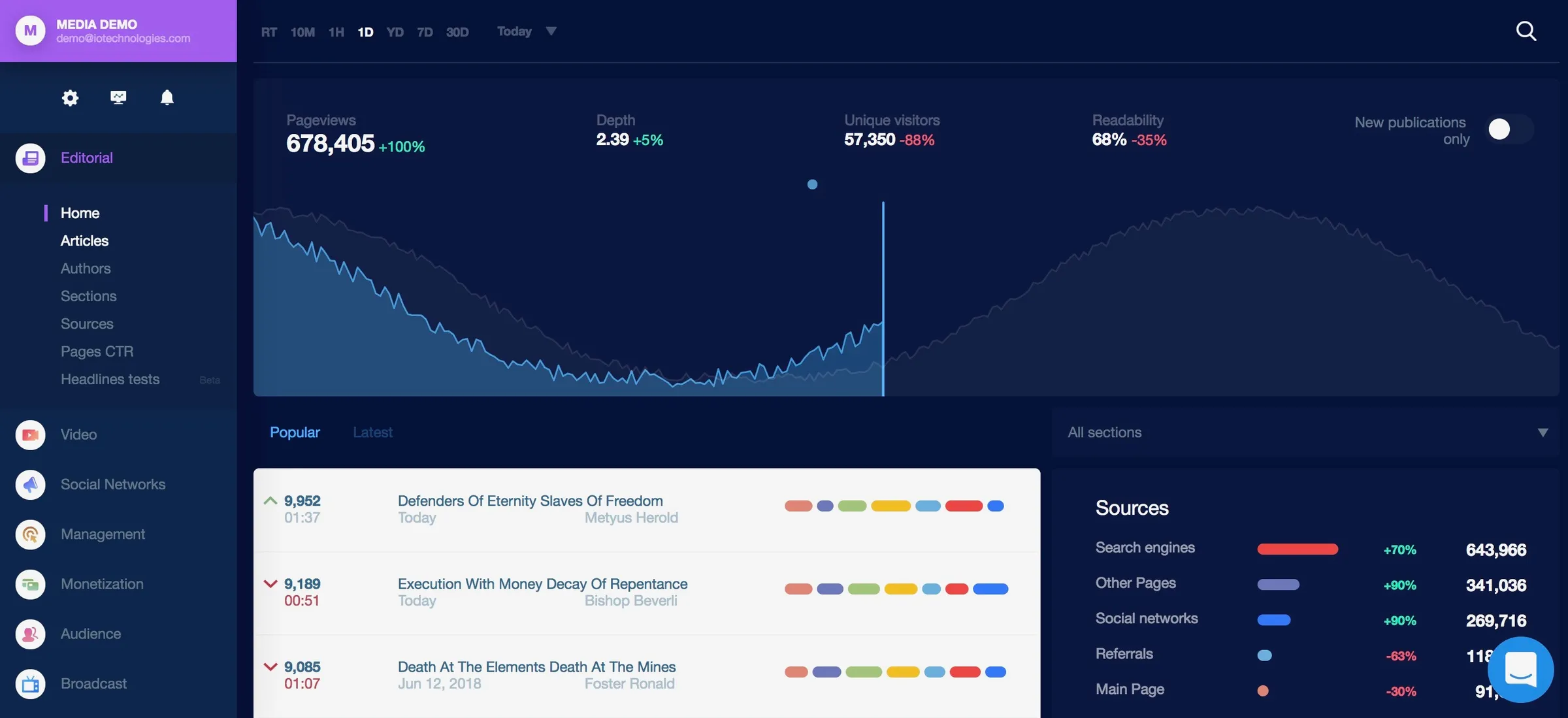Go to the Pages CTR page
1568x718 pixels.
97,351
